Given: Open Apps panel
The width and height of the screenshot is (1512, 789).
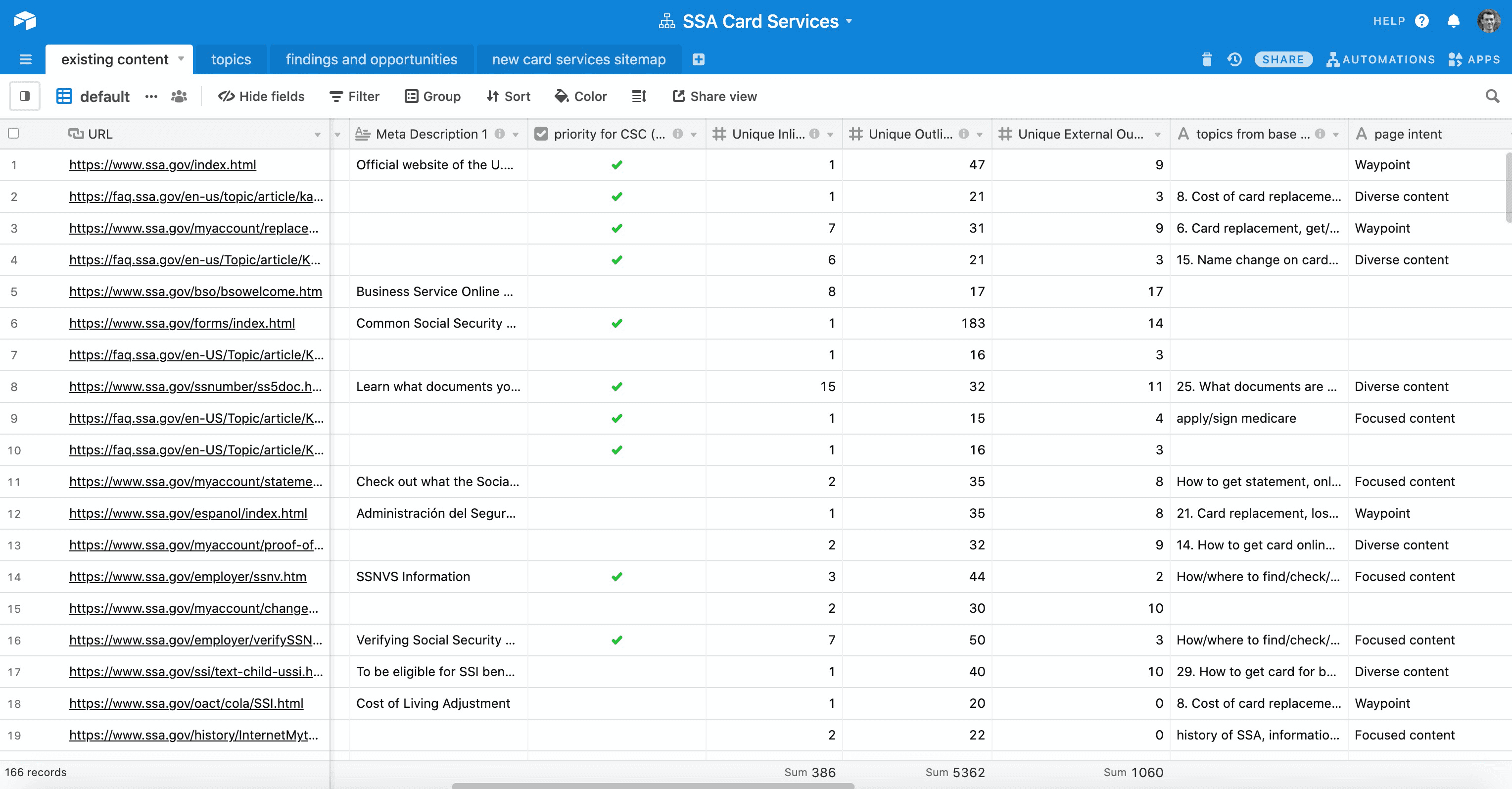Looking at the screenshot, I should click(1474, 59).
